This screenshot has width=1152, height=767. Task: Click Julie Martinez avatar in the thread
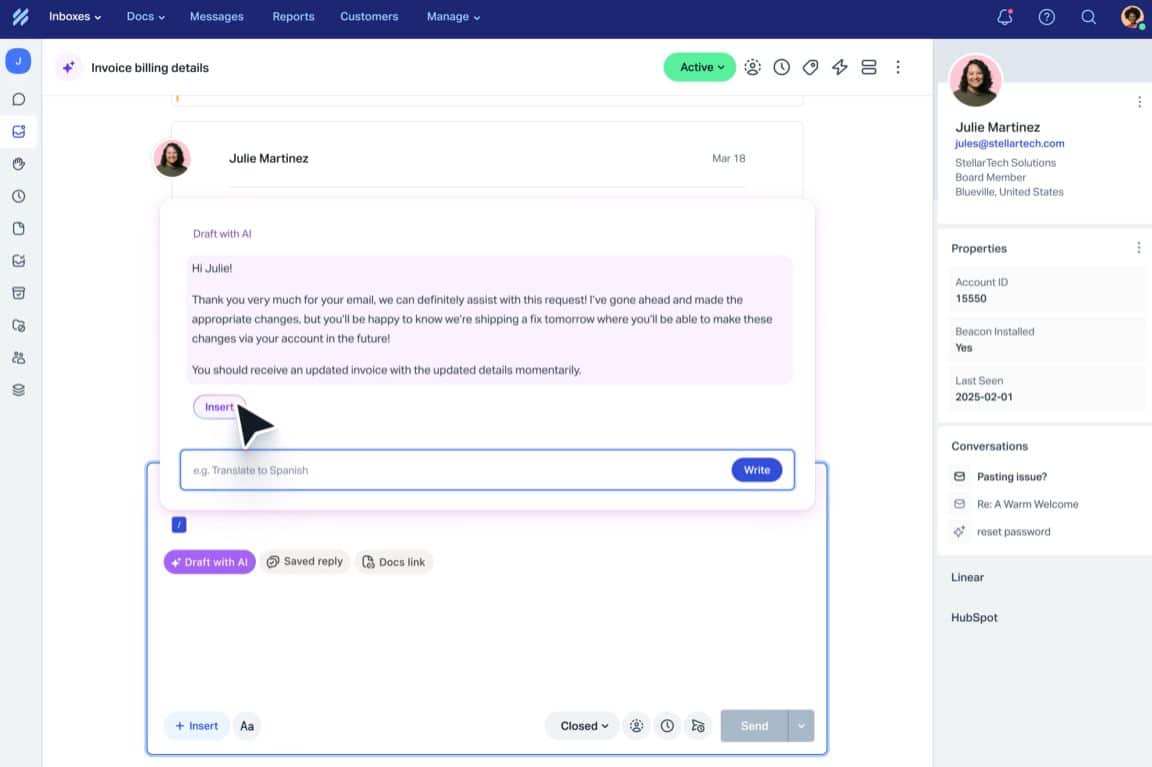pos(172,158)
